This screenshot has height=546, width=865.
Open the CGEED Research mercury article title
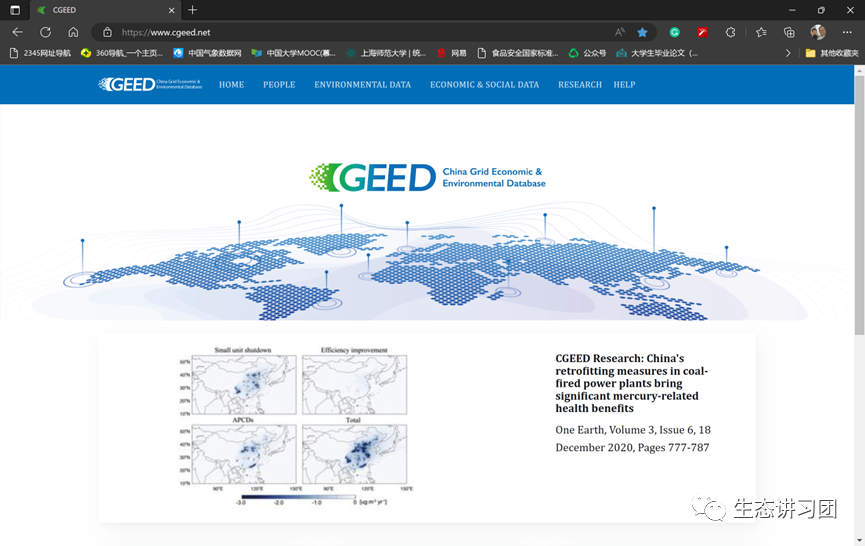click(632, 383)
